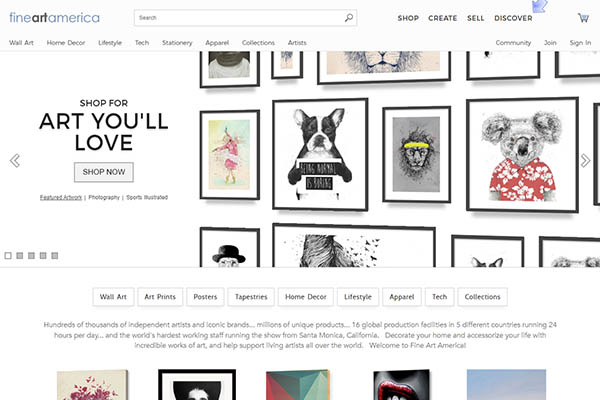Click the Sign In link
The image size is (600, 400).
click(x=580, y=43)
